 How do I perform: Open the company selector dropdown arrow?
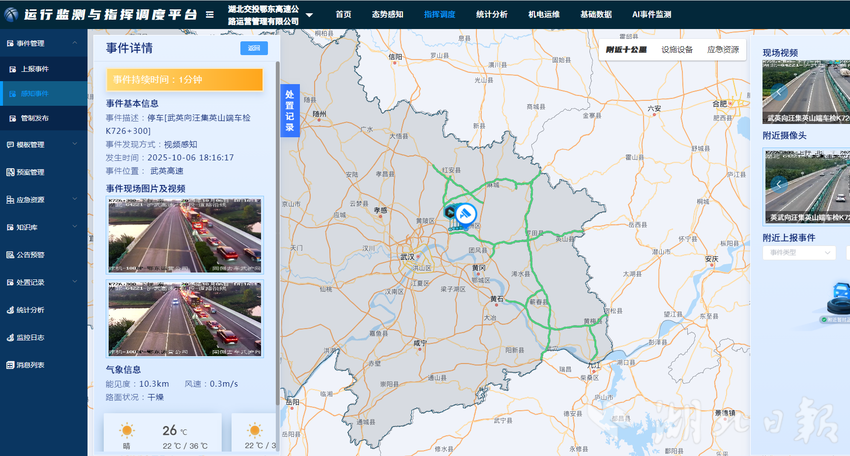click(309, 15)
